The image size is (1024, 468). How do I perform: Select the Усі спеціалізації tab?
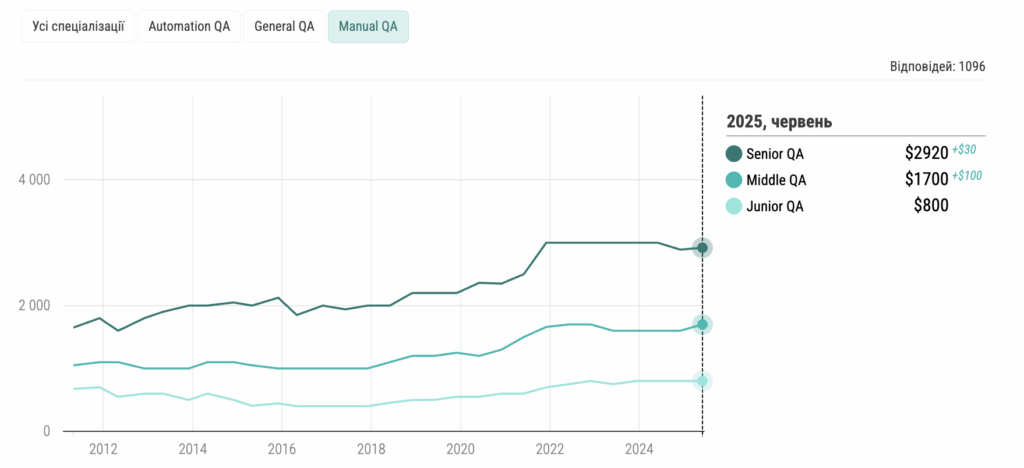[78, 27]
